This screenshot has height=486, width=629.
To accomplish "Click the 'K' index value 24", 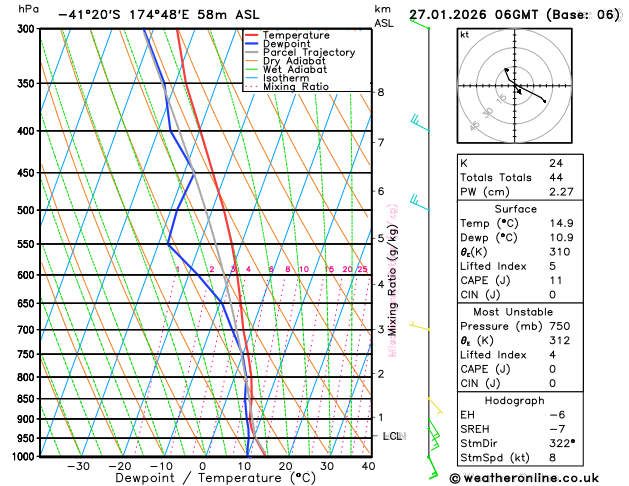I will (556, 163).
